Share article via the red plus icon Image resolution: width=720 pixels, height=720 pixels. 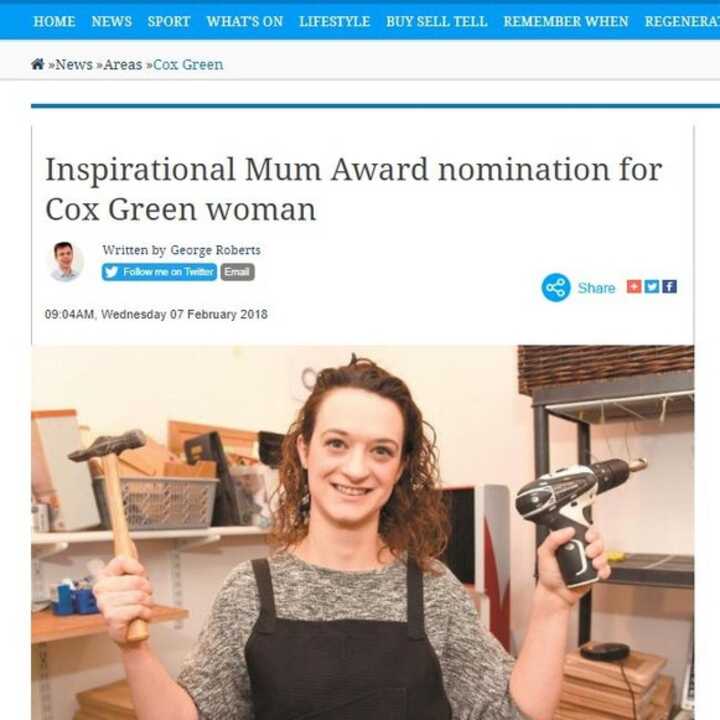[634, 287]
